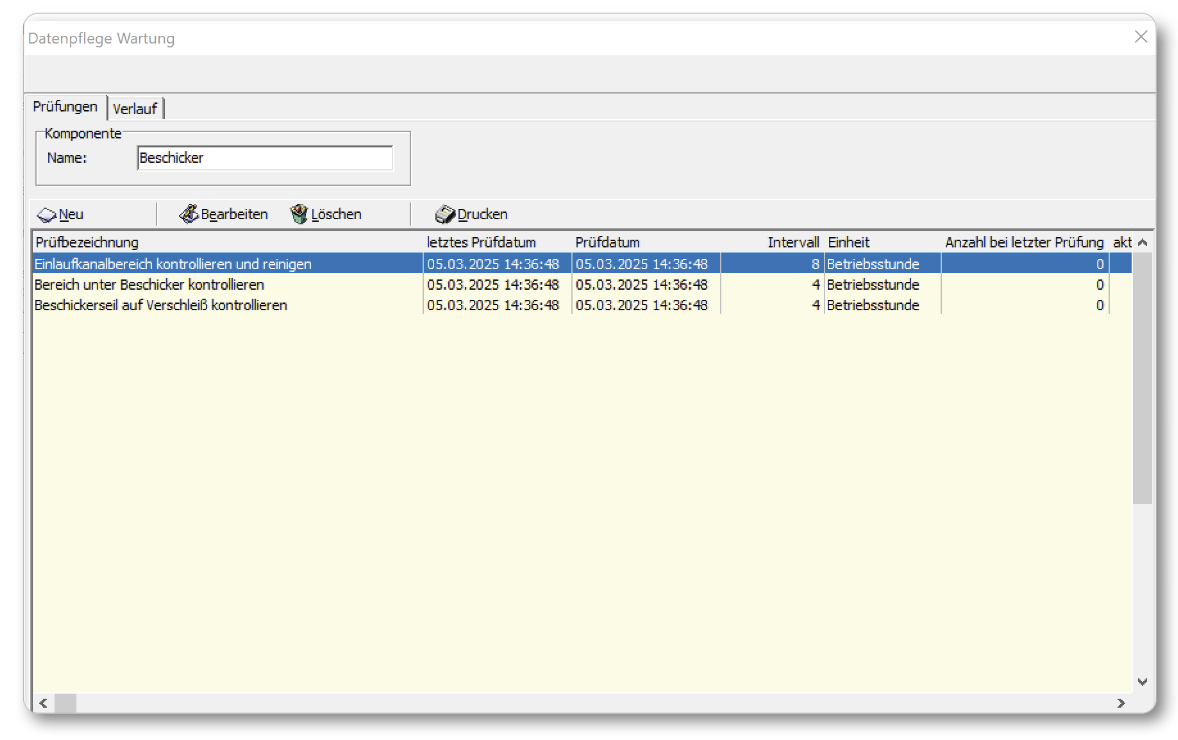Click the Neu eraser icon

pos(47,215)
